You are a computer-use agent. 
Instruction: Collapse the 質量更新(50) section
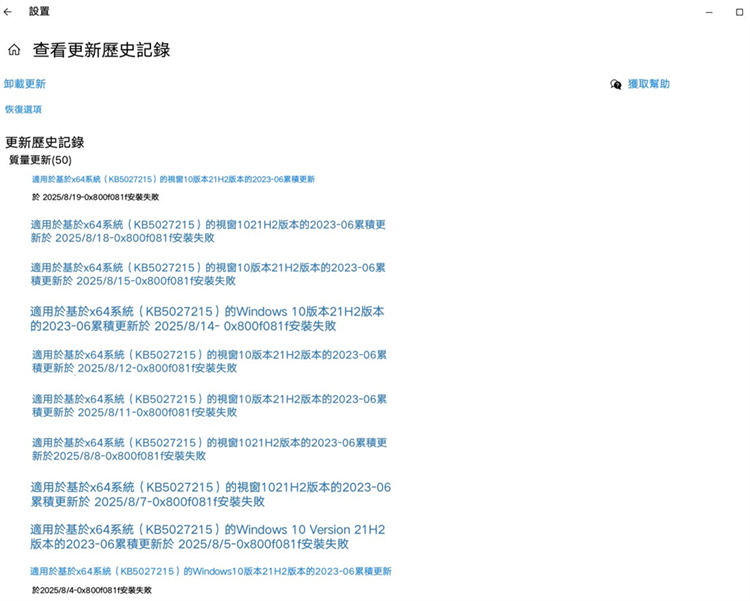click(40, 160)
